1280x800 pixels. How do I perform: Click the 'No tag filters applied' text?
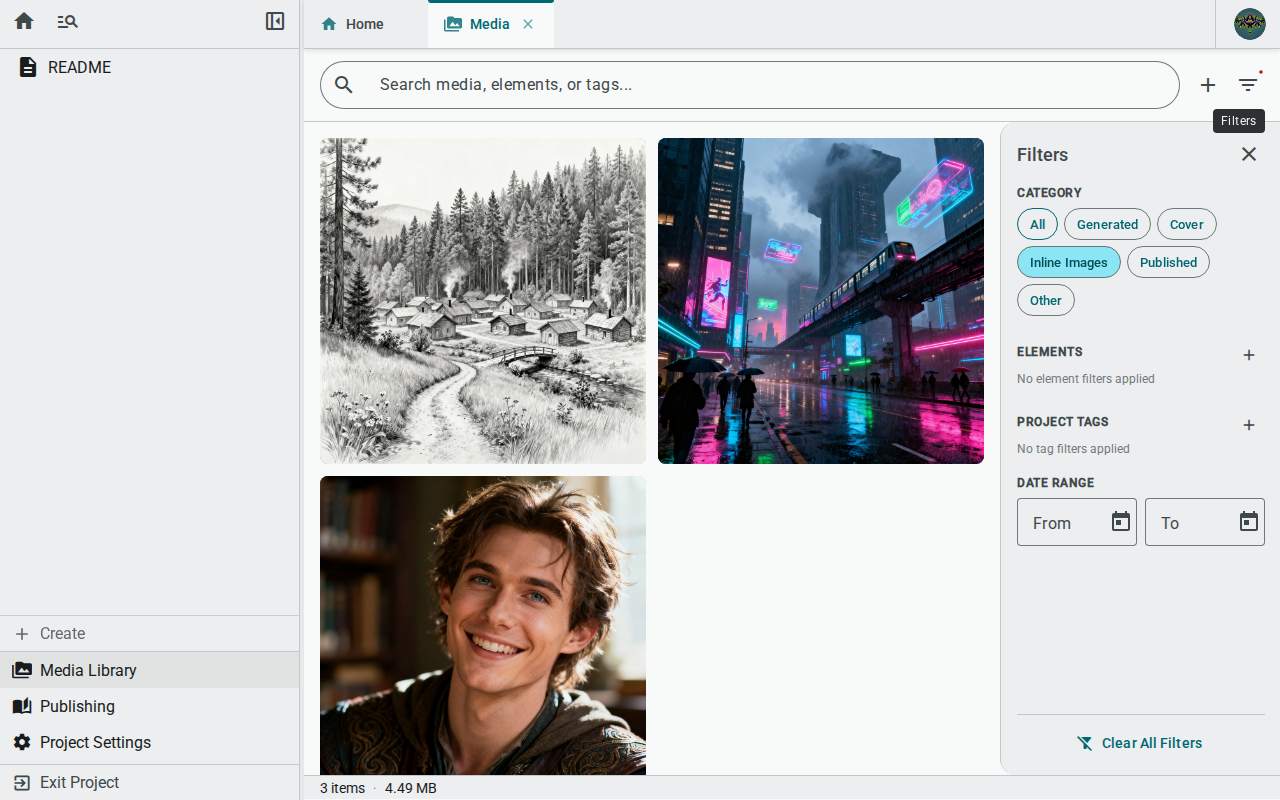1073,449
